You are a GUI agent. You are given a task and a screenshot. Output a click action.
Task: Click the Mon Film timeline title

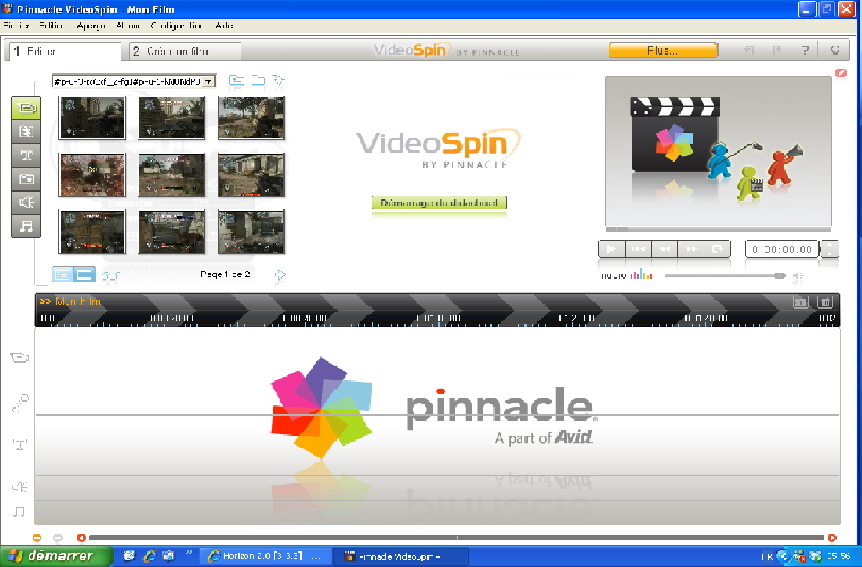click(78, 301)
